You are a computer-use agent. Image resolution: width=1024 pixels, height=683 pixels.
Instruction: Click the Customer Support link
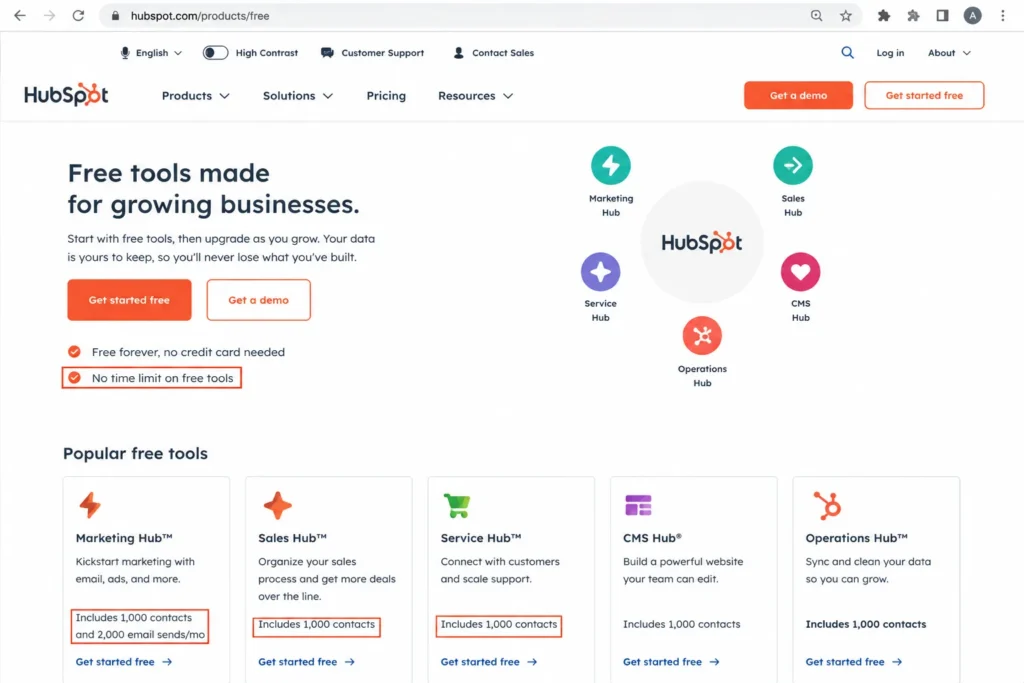click(x=382, y=53)
